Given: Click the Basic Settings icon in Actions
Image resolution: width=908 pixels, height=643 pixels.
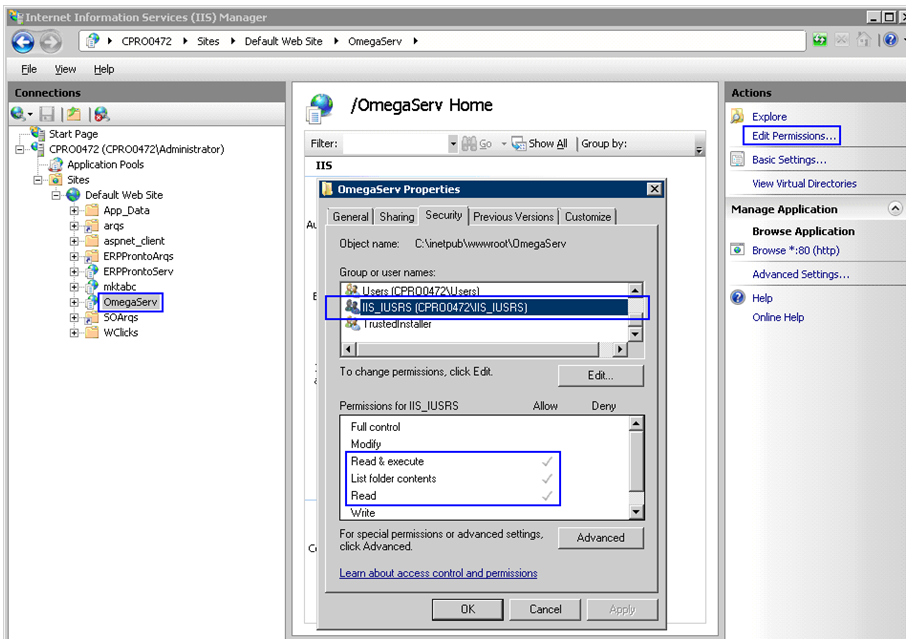Looking at the screenshot, I should (737, 159).
